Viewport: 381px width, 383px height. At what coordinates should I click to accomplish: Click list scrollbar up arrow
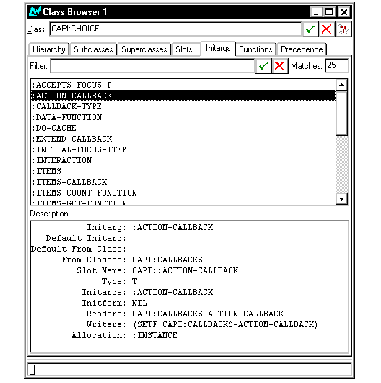pos(342,85)
